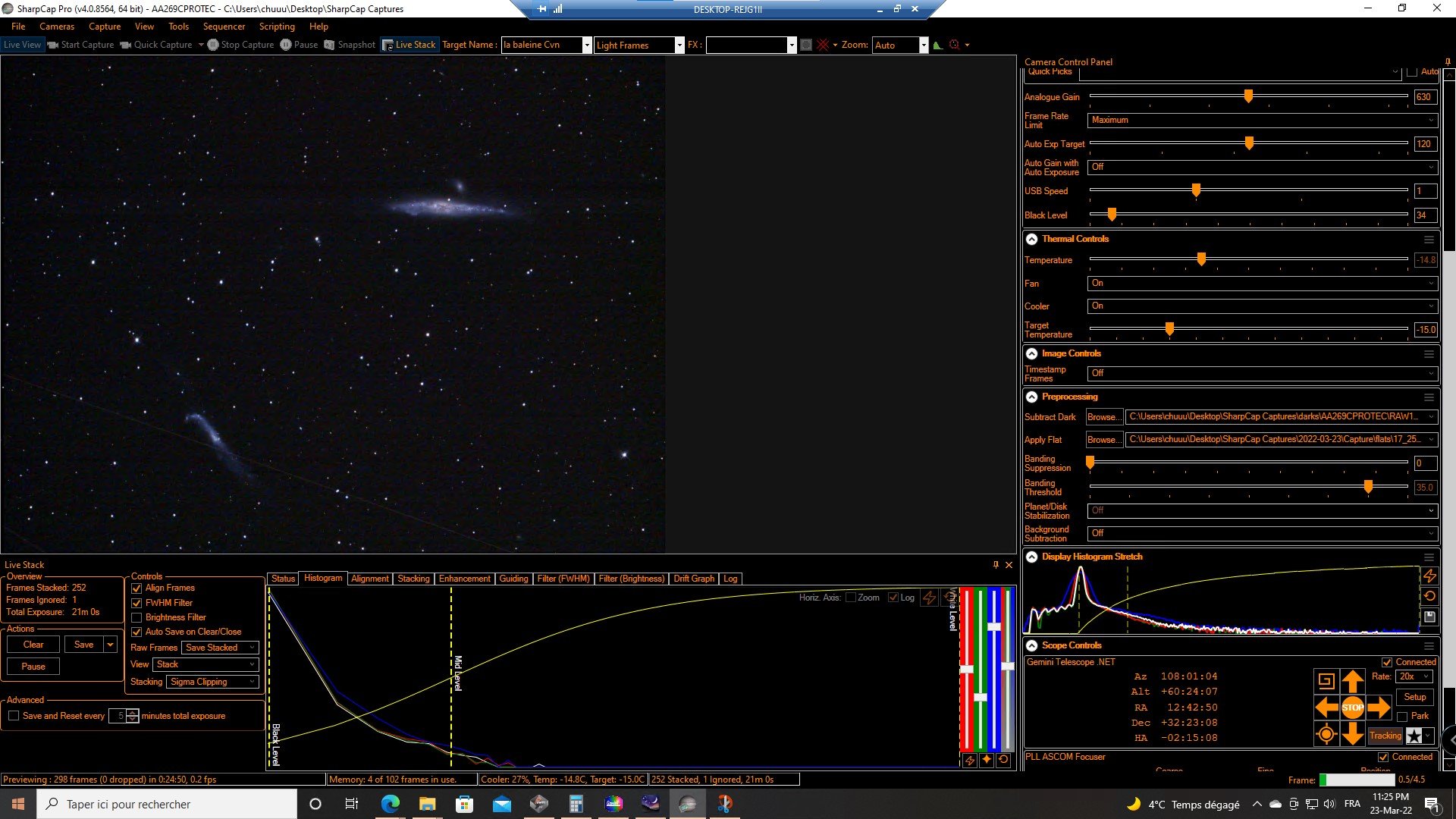Switch to the Alignment tab
Screen dimensions: 1456x819
click(x=370, y=579)
